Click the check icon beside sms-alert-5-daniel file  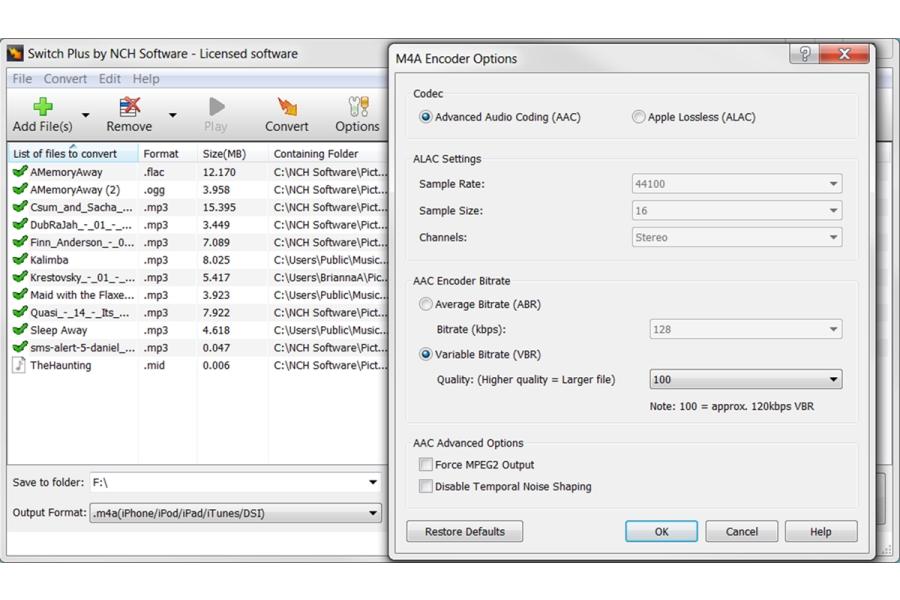pyautogui.click(x=20, y=347)
